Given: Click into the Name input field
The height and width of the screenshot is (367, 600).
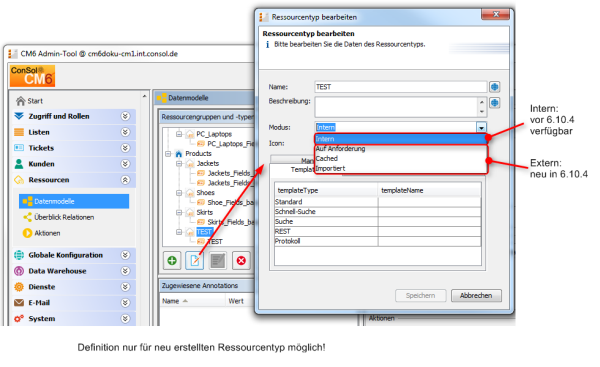Looking at the screenshot, I should 401,87.
